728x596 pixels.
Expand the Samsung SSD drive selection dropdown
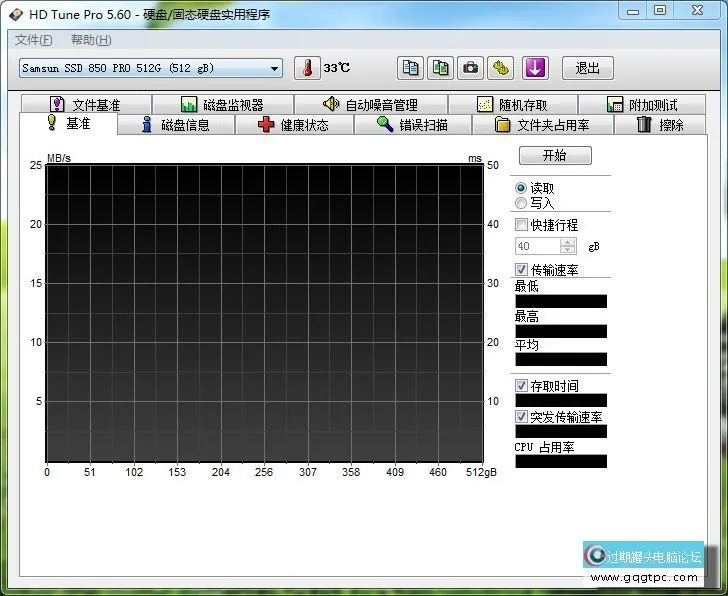pos(275,68)
